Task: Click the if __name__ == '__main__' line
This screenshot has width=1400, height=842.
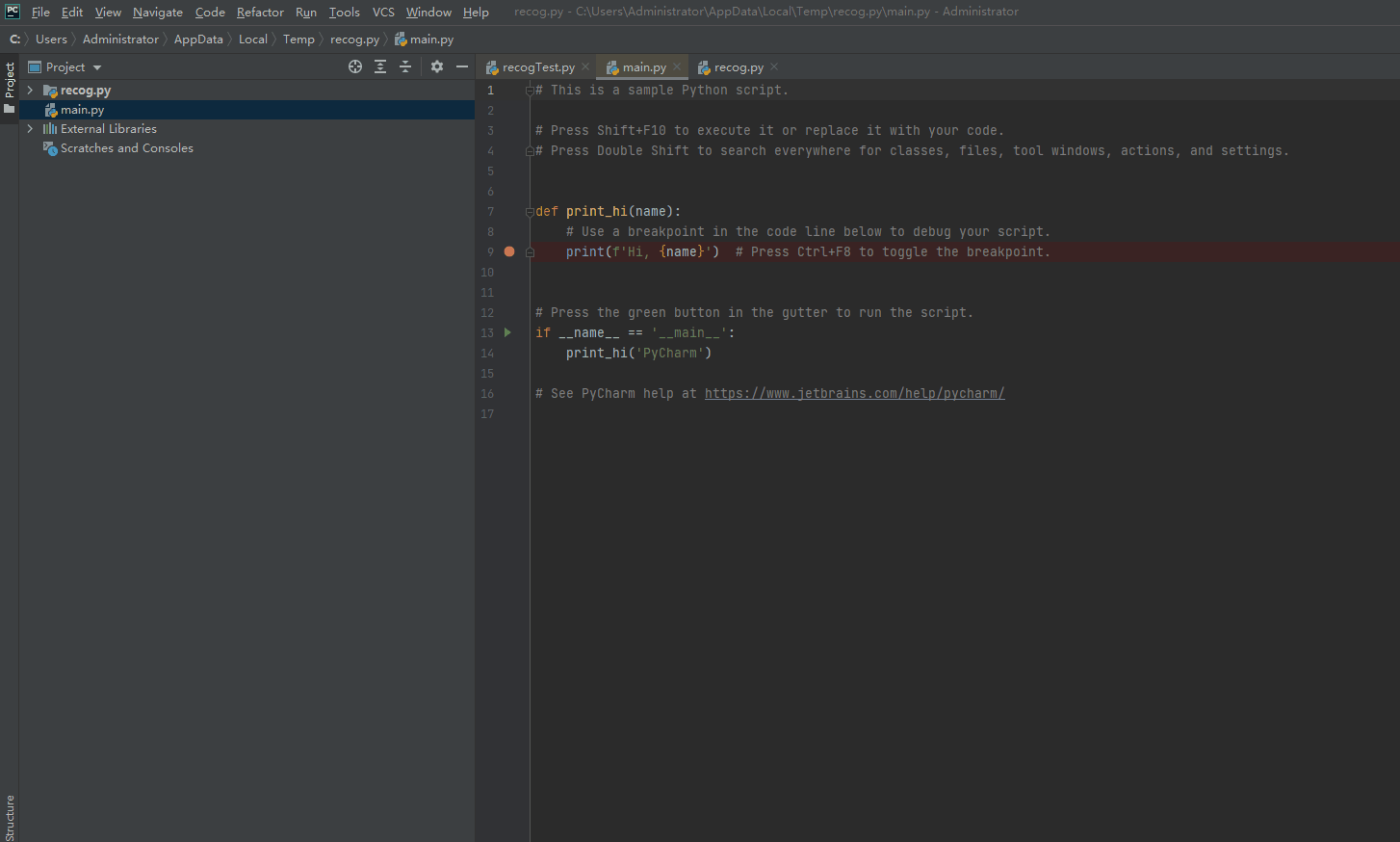Action: (x=635, y=332)
